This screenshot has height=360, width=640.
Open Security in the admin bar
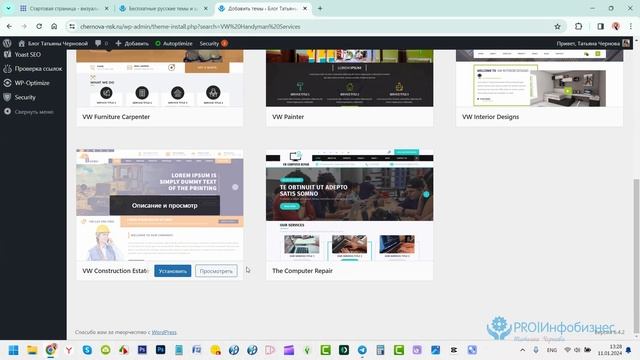pyautogui.click(x=213, y=43)
